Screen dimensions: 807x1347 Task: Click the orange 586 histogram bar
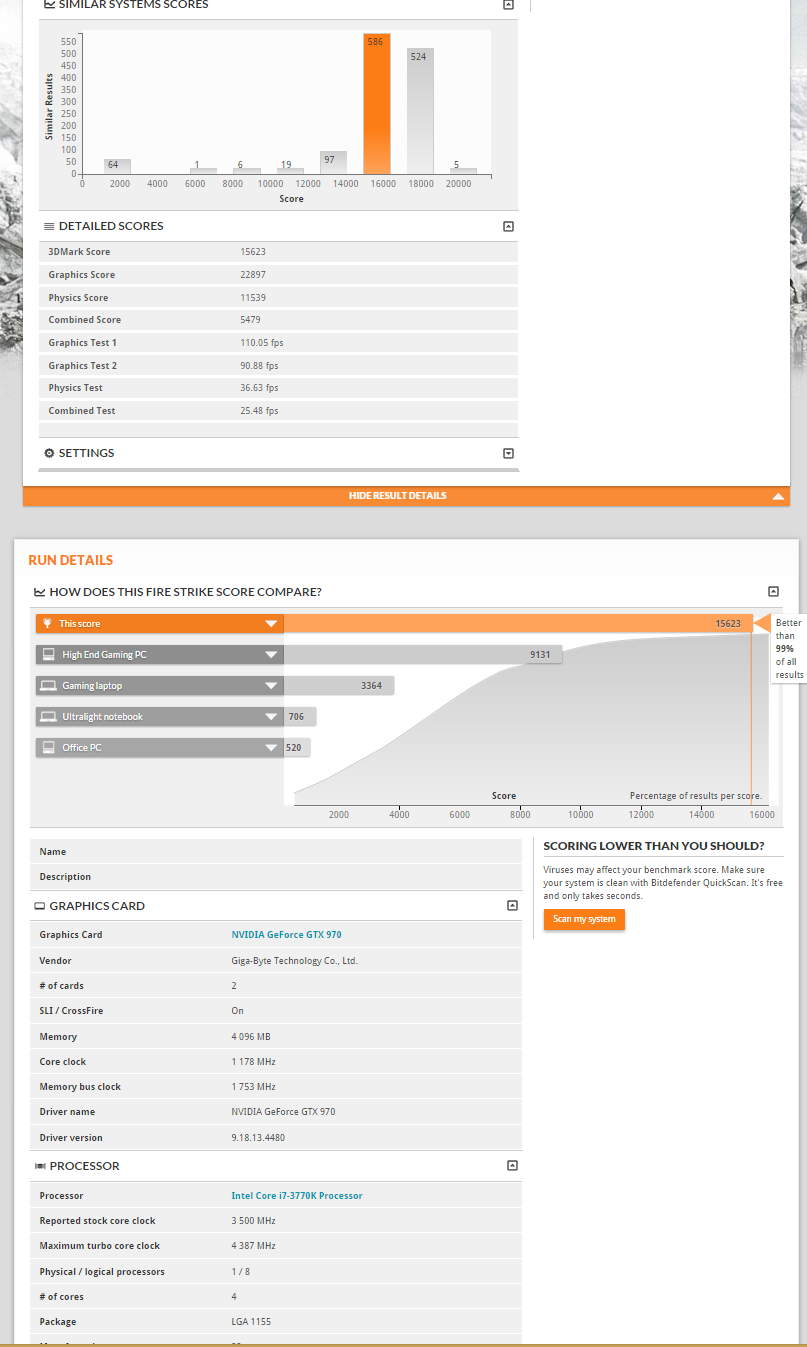377,104
